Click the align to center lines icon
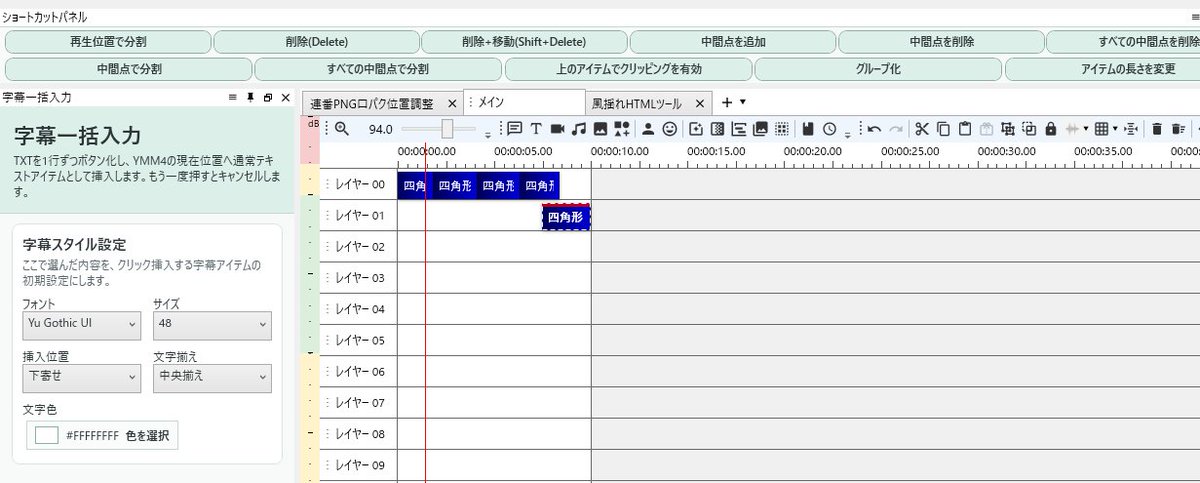This screenshot has width=1200, height=483. 1132,129
